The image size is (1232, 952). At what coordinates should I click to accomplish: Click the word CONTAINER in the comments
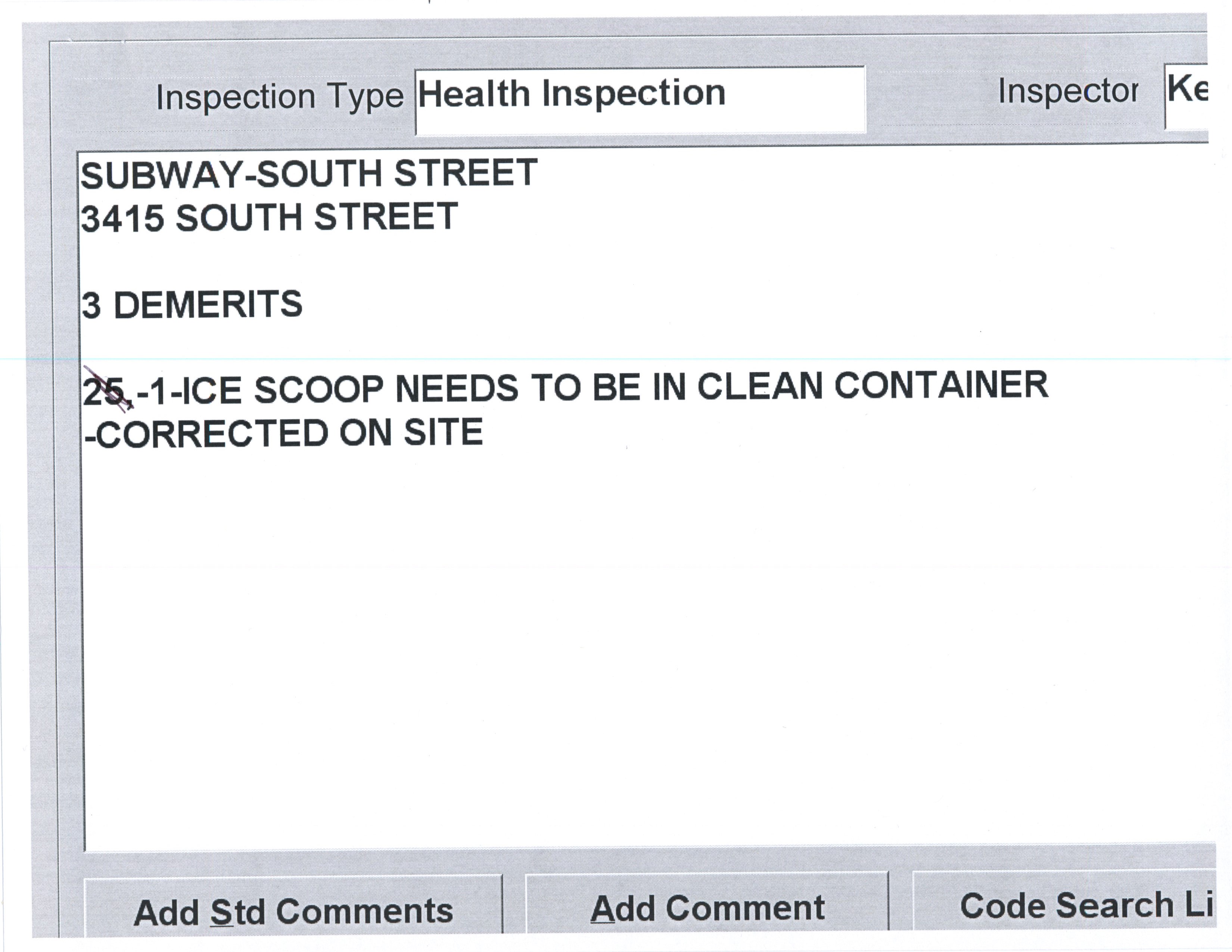pyautogui.click(x=941, y=386)
